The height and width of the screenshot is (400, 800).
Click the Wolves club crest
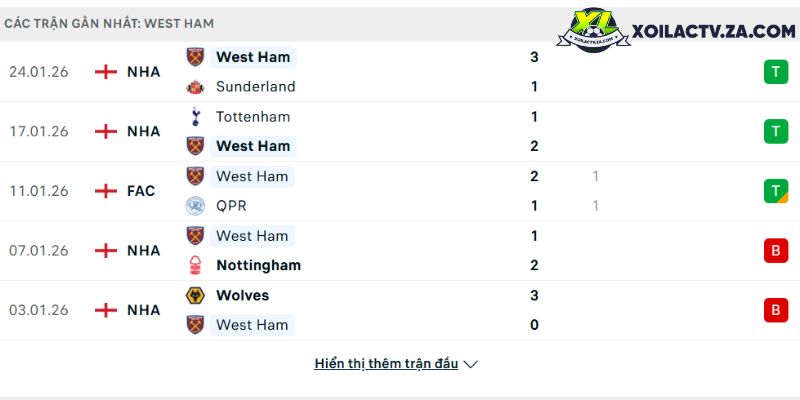click(195, 296)
